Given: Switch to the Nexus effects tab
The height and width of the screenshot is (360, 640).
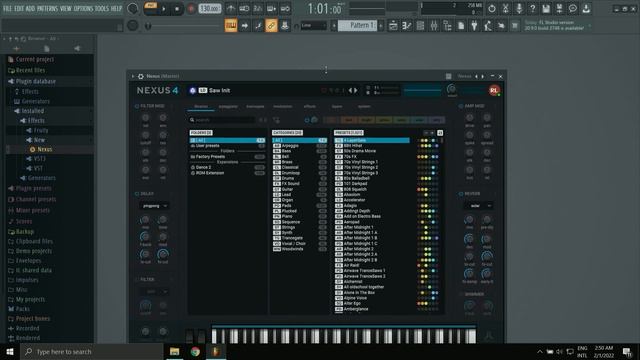Looking at the screenshot, I should coord(310,107).
